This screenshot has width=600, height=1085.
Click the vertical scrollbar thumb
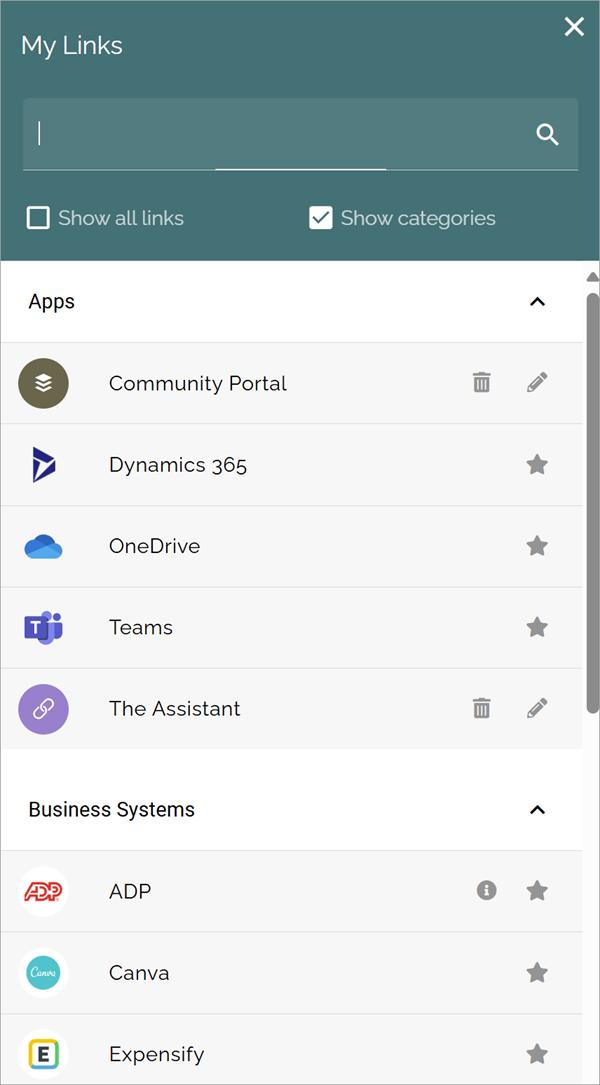pyautogui.click(x=592, y=503)
